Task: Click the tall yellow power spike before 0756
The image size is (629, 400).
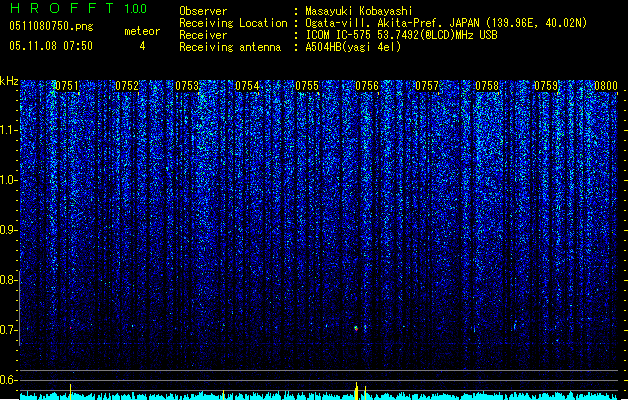Action: 356,391
